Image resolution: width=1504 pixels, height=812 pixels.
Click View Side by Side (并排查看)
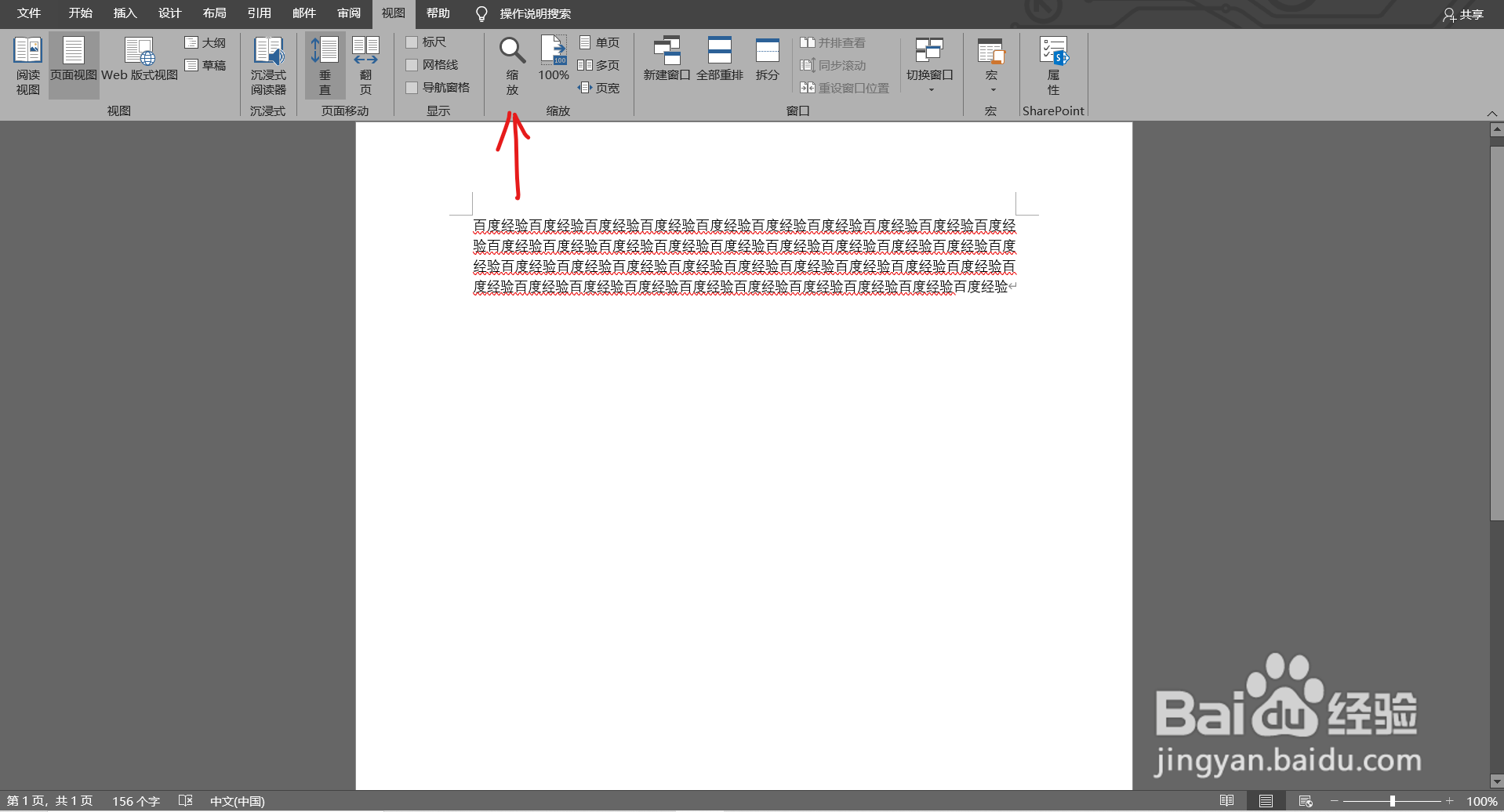[x=833, y=42]
